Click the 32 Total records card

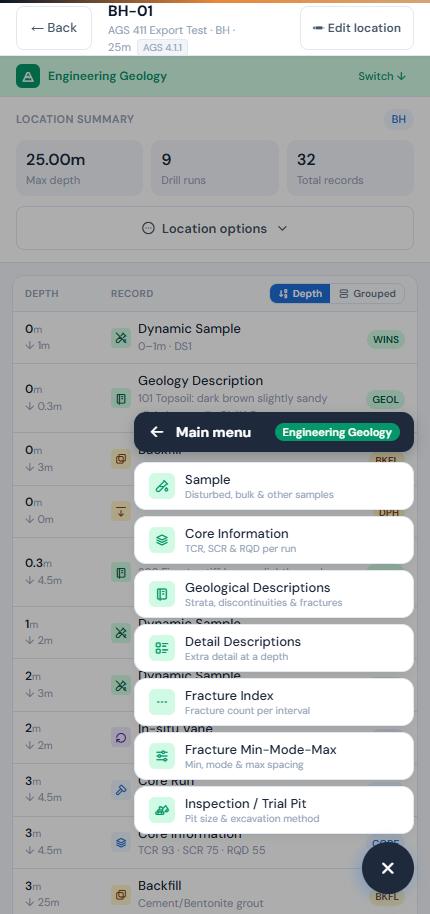(351, 168)
